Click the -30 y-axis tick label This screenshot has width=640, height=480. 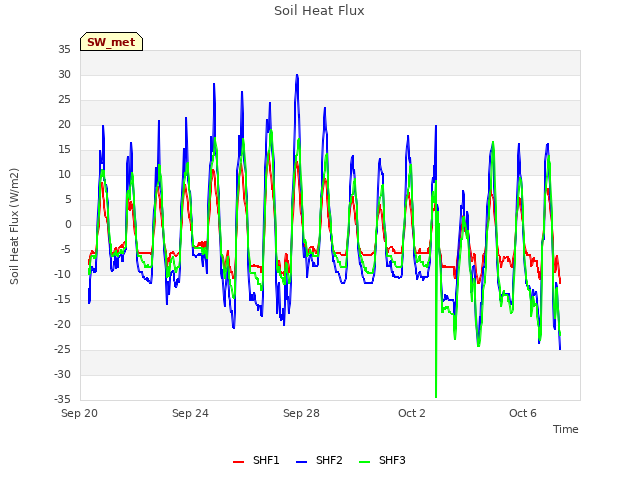(62, 375)
